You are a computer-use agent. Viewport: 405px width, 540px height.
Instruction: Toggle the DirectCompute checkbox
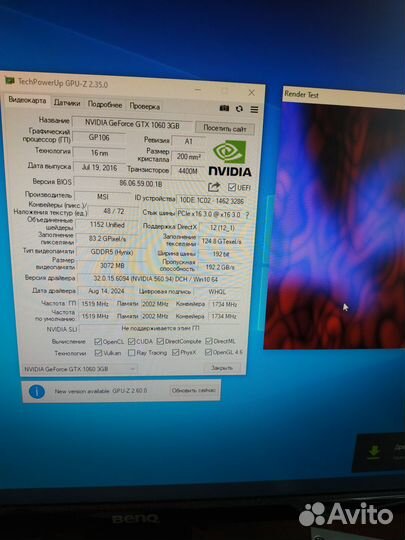[x=160, y=341]
